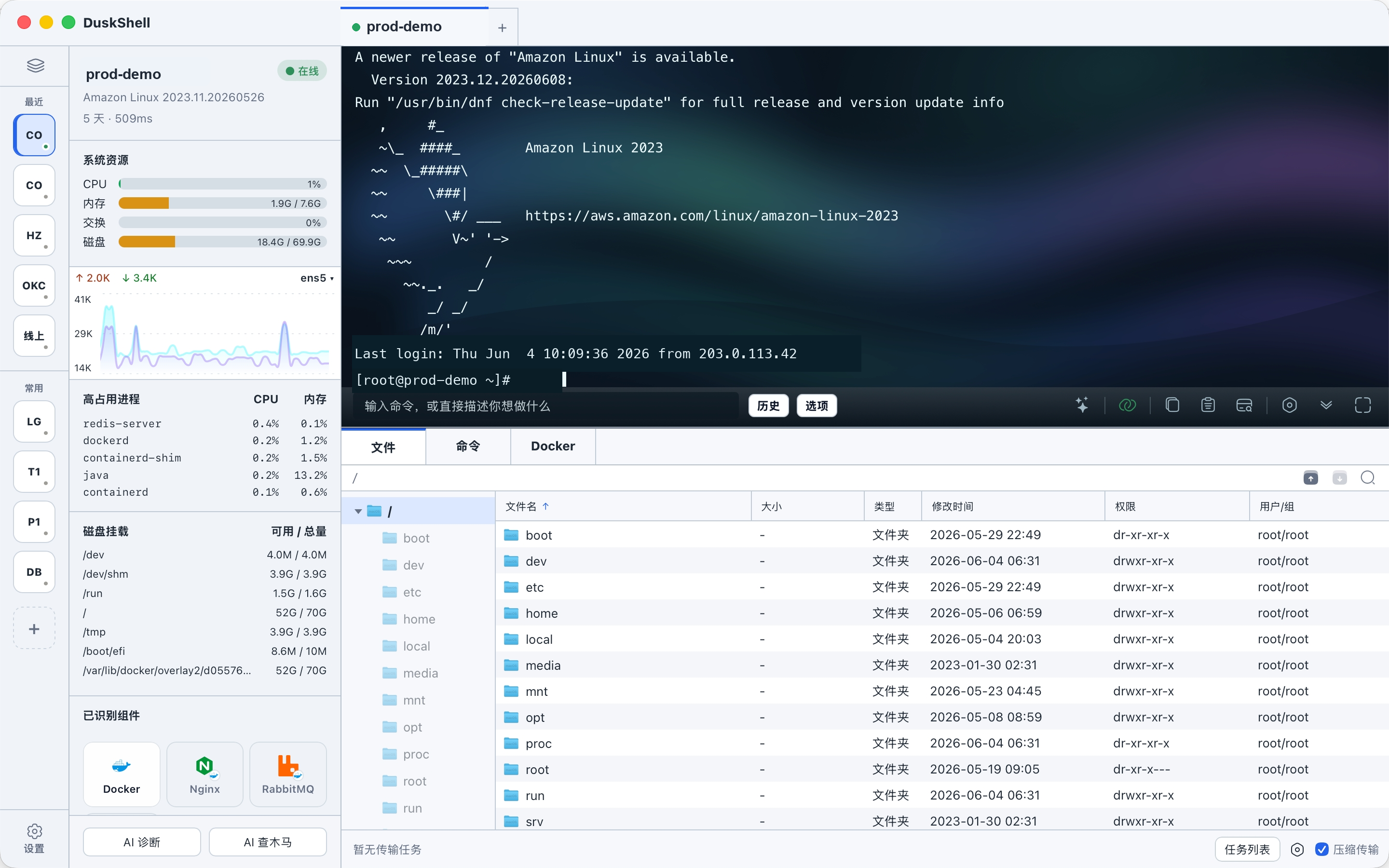The image size is (1389, 868).
Task: Open the 线上 recent connection
Action: (x=34, y=335)
